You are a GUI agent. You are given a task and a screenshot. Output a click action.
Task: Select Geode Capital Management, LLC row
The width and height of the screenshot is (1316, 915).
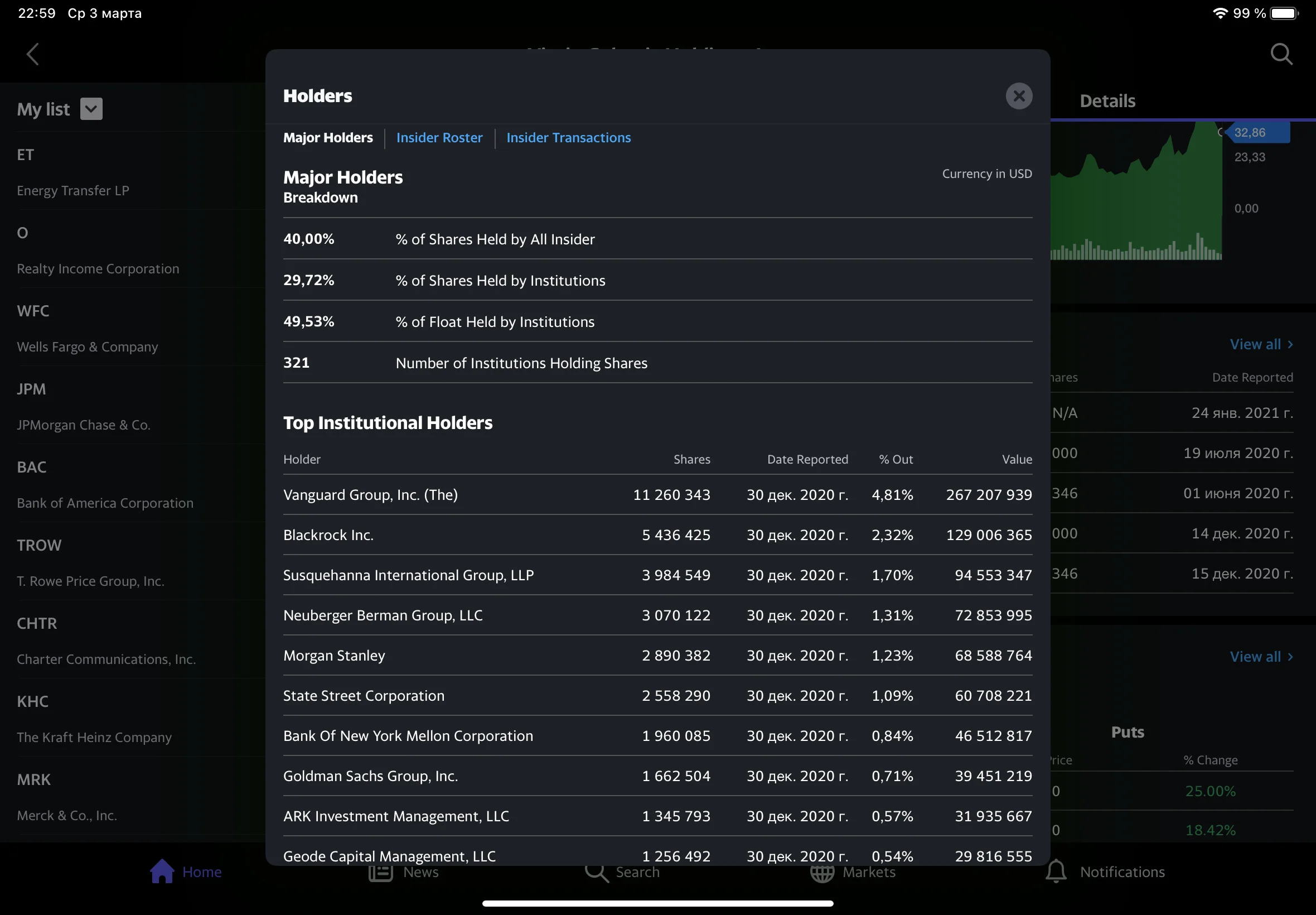(657, 852)
